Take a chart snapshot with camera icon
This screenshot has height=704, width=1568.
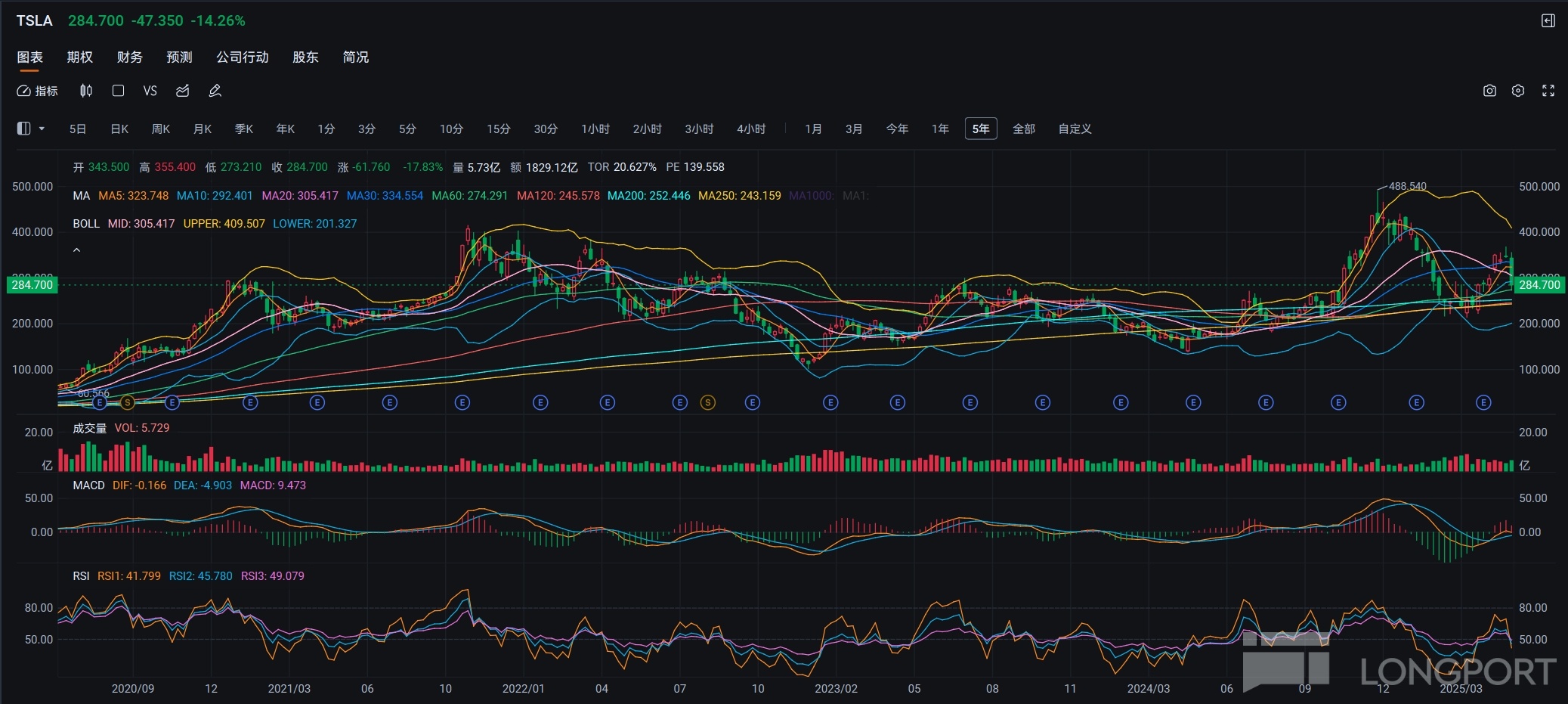pyautogui.click(x=1489, y=91)
